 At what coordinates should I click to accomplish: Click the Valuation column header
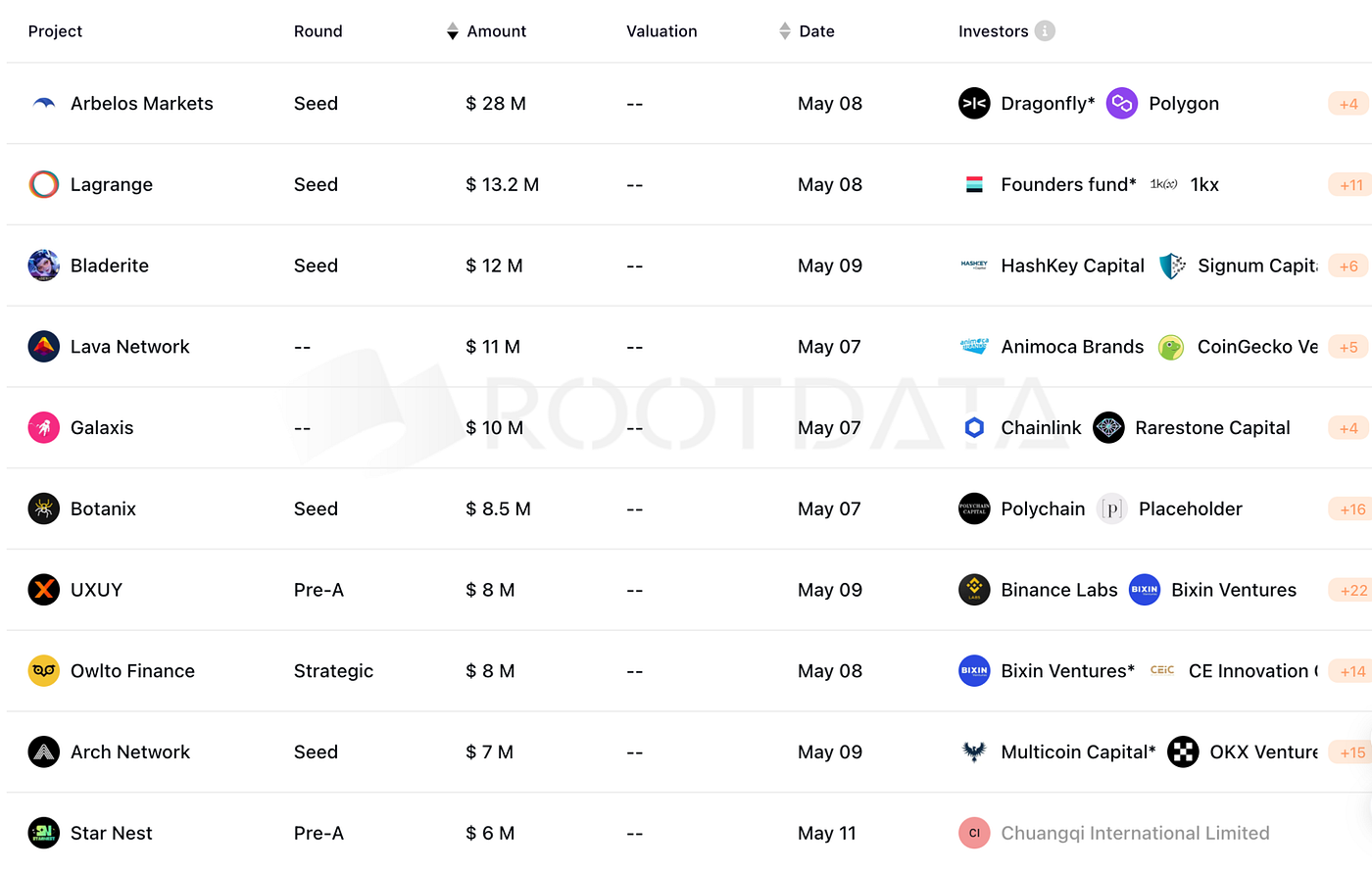661,31
